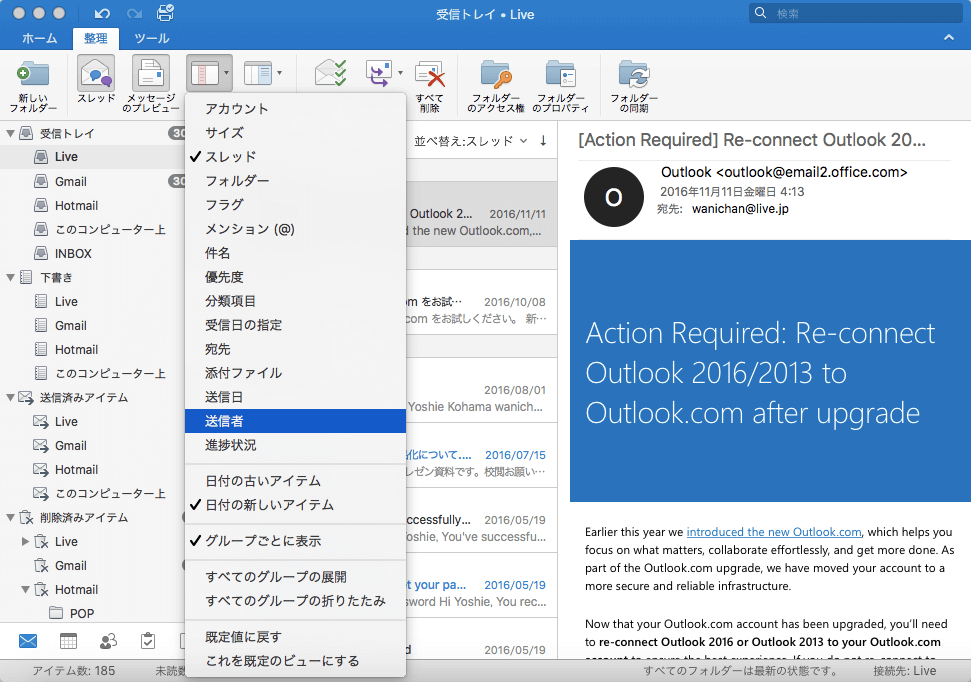Select サイズ in the arrange menu
Screen dimensions: 971x682
click(x=295, y=133)
